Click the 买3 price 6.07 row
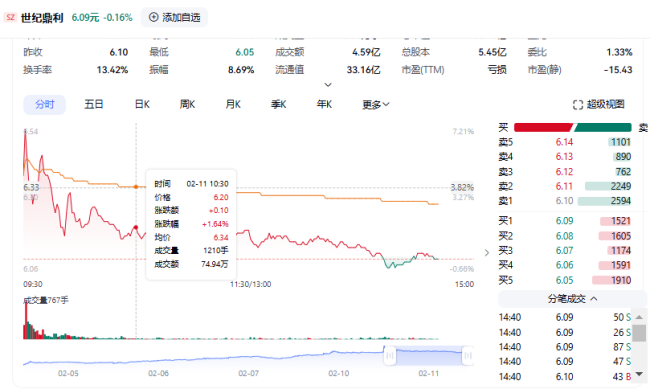 (x=565, y=250)
